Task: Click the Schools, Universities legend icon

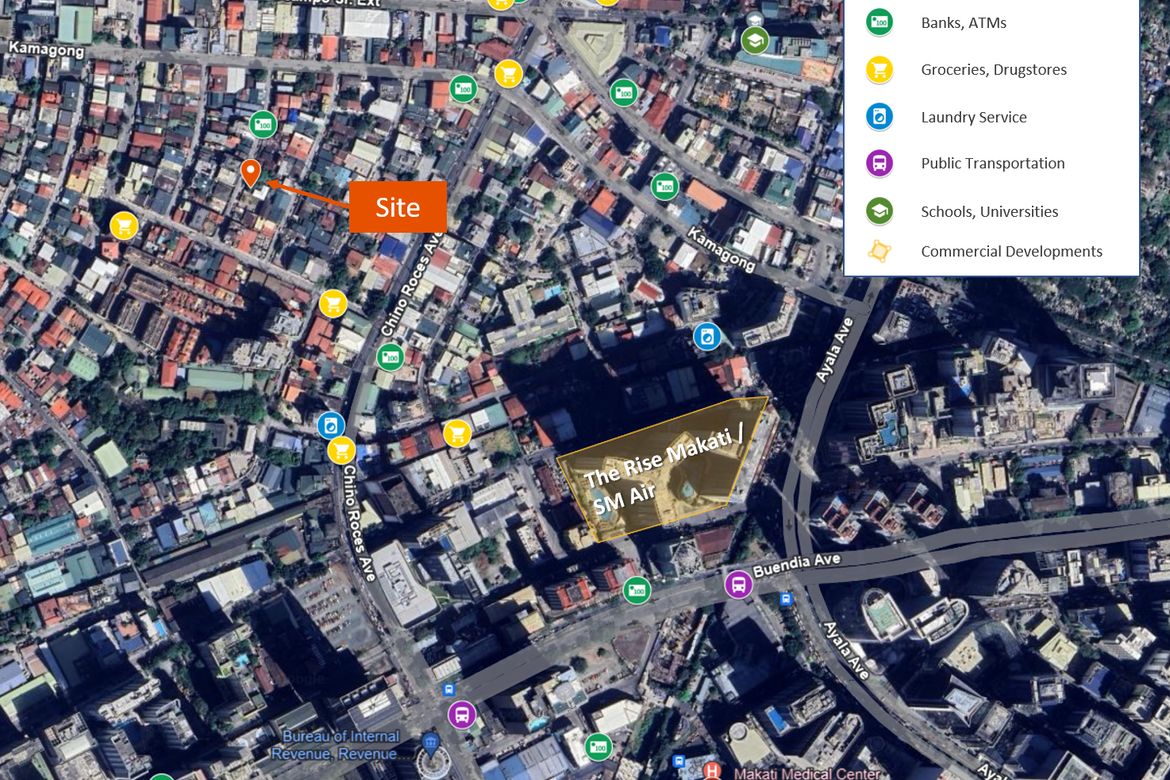Action: click(x=880, y=211)
